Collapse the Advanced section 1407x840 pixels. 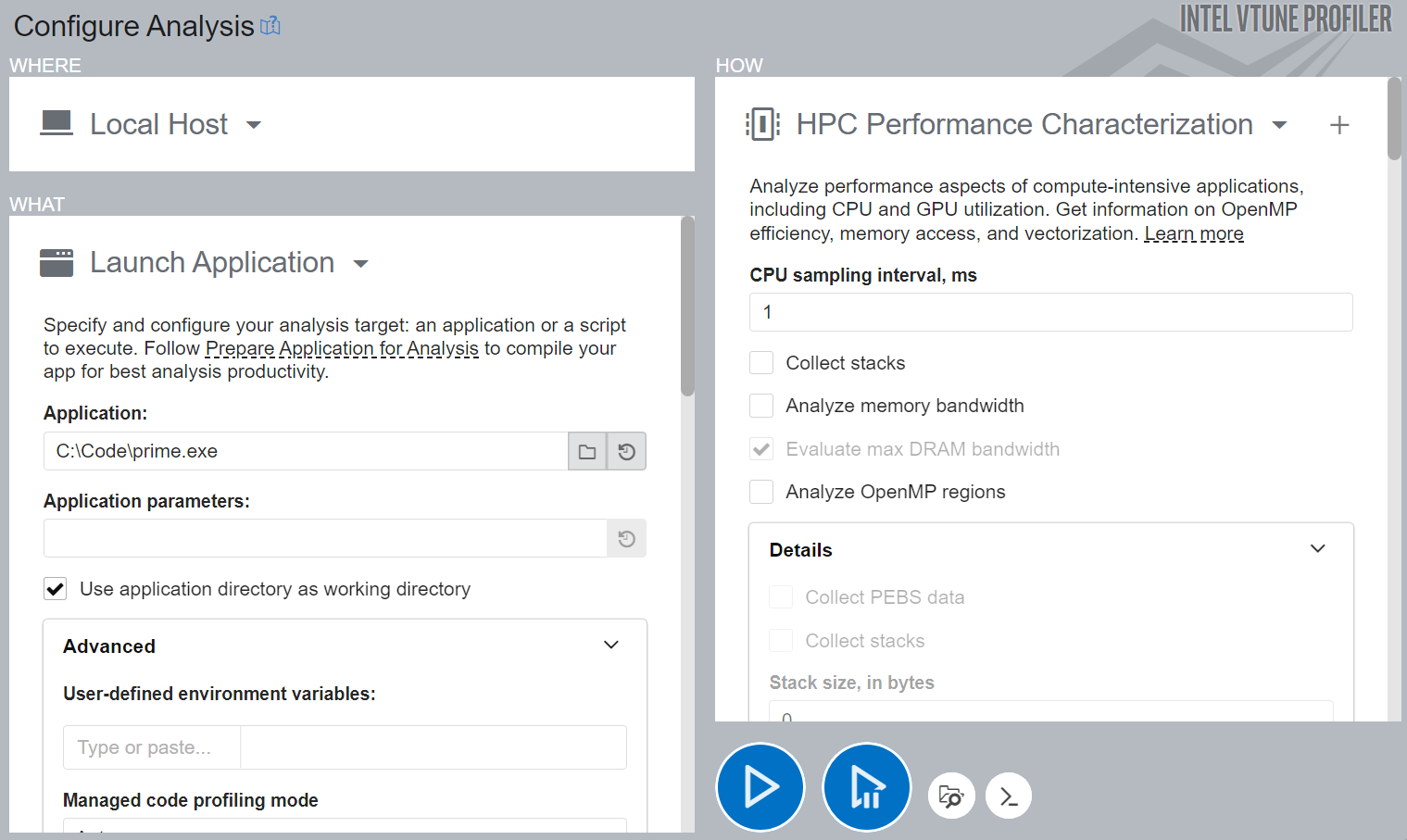pyautogui.click(x=610, y=646)
